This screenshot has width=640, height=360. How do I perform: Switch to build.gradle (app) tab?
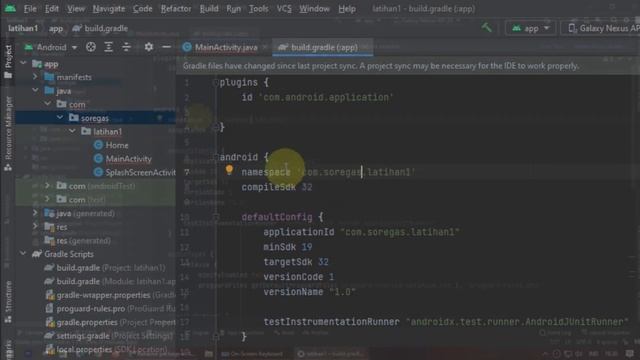[x=322, y=47]
